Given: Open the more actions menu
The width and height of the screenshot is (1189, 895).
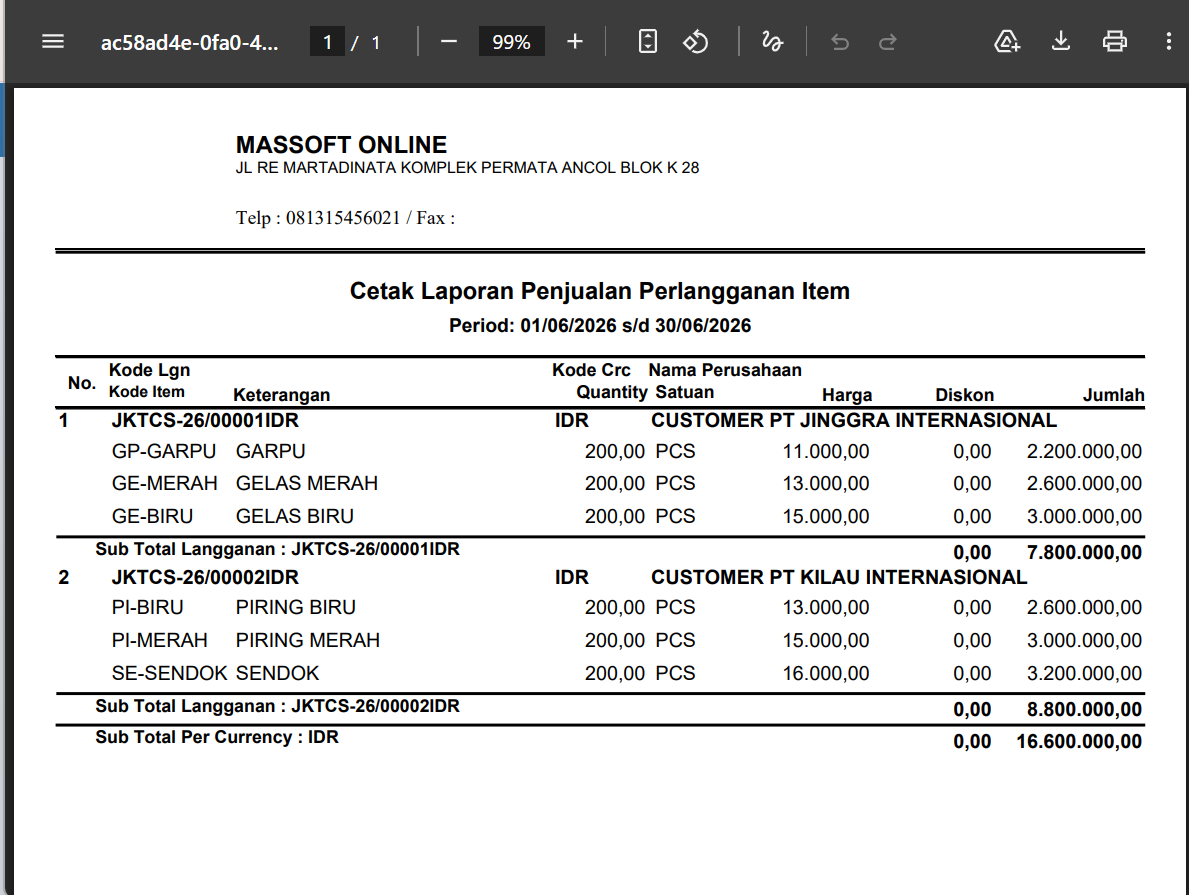Looking at the screenshot, I should (1168, 42).
